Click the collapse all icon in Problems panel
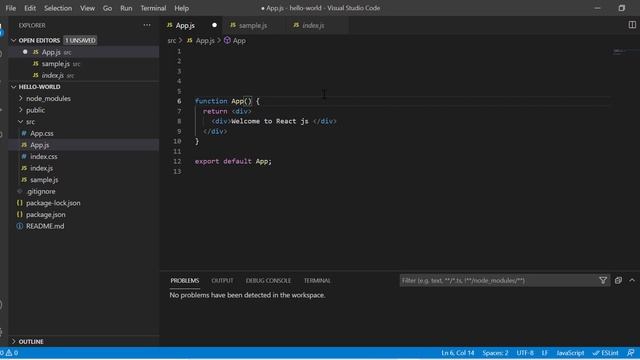This screenshot has height=360, width=640. pyautogui.click(x=618, y=280)
